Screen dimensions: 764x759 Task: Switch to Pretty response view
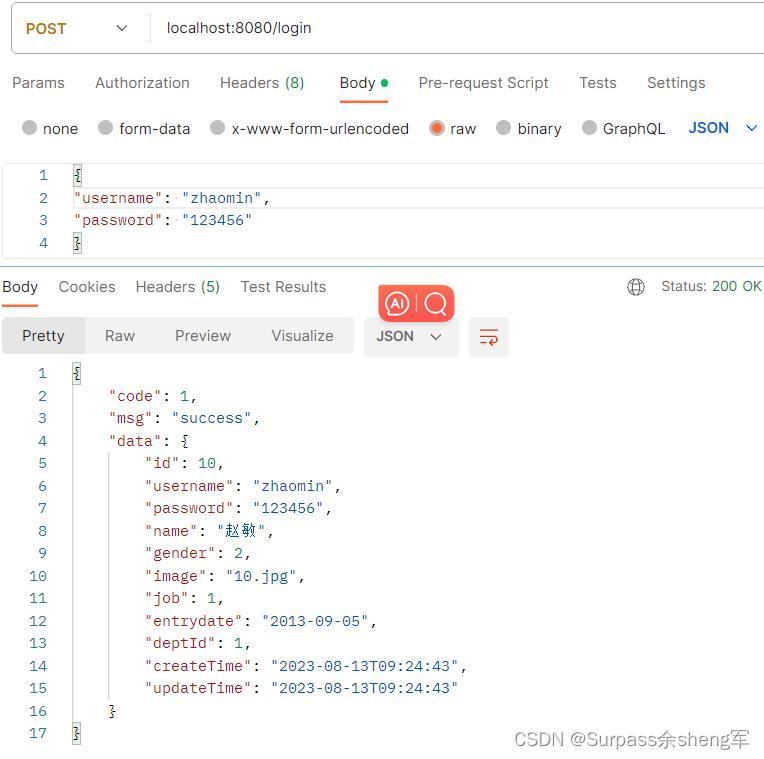click(43, 336)
